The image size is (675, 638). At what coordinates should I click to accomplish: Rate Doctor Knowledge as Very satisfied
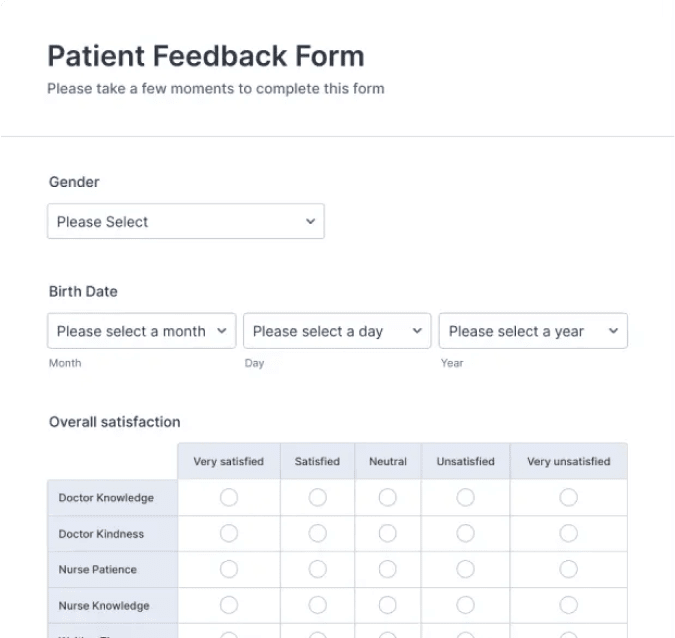[229, 497]
